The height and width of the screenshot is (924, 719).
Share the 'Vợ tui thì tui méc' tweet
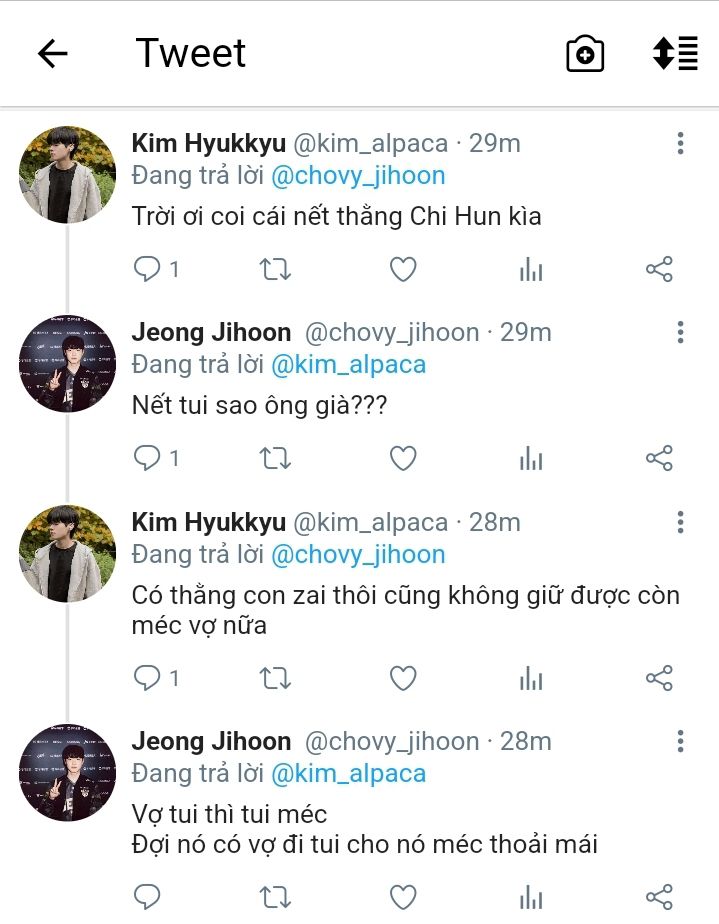pyautogui.click(x=659, y=897)
